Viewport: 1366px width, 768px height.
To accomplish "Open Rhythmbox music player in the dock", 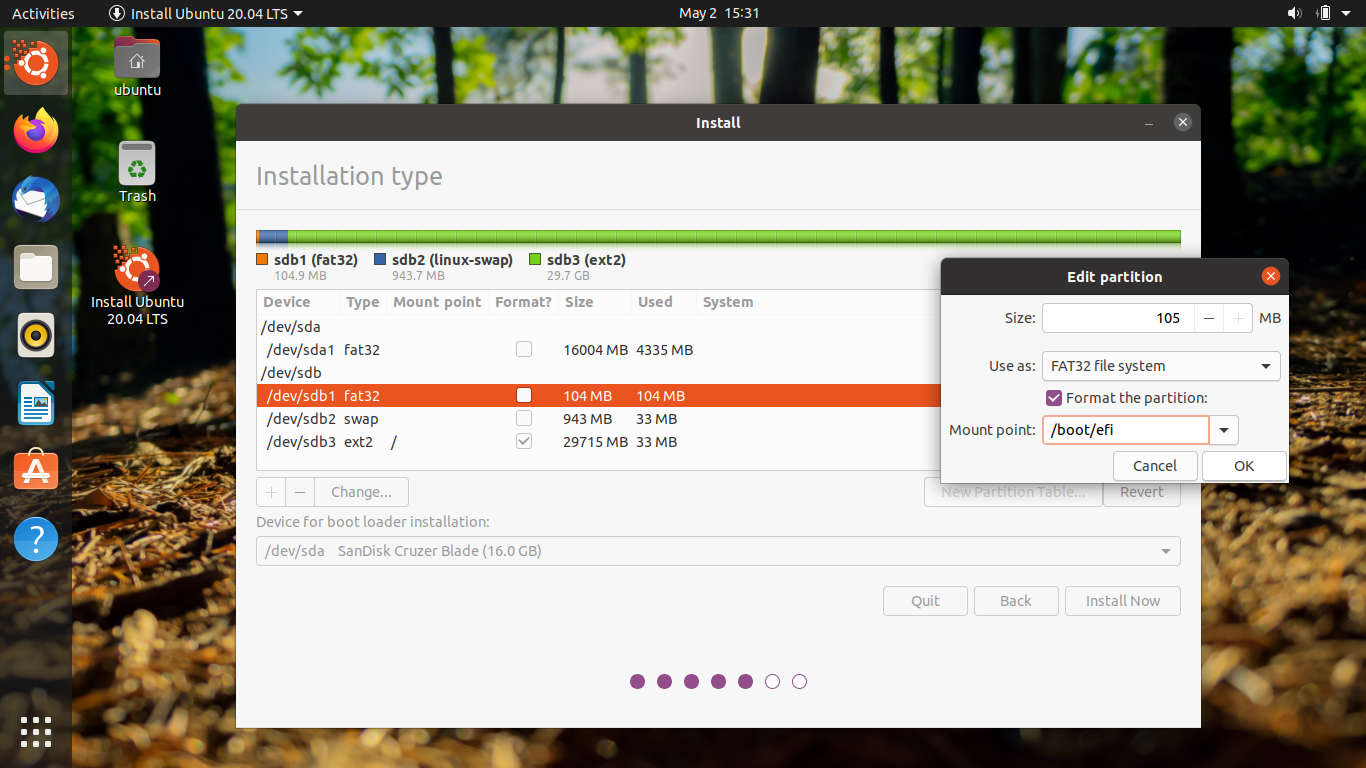I will [36, 335].
